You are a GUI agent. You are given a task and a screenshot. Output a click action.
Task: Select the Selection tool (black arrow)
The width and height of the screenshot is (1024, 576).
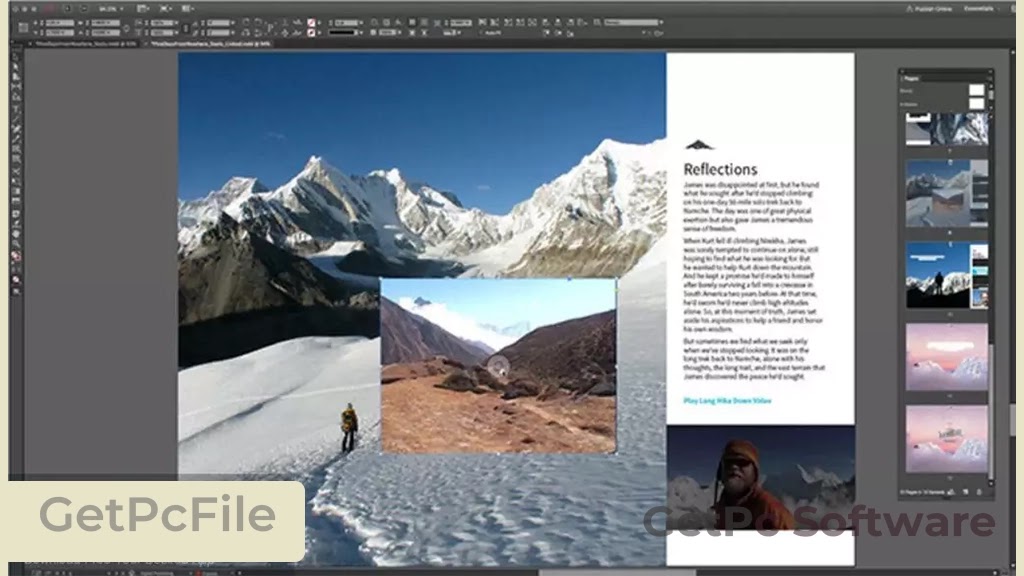click(x=16, y=57)
